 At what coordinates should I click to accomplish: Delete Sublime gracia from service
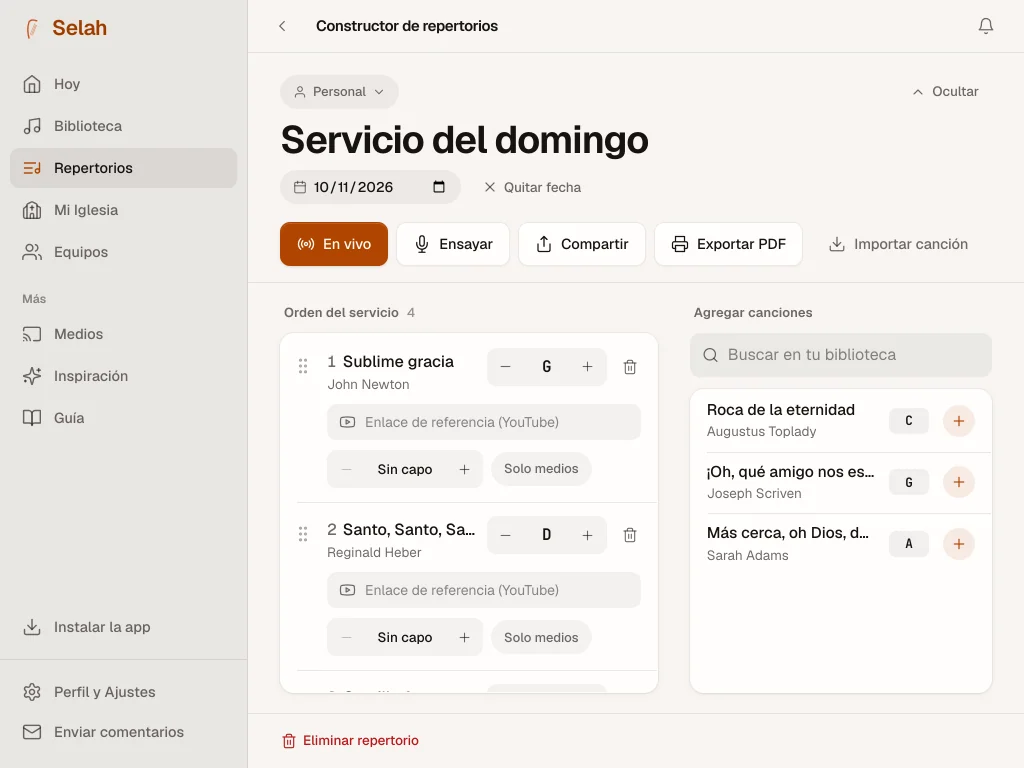point(630,367)
